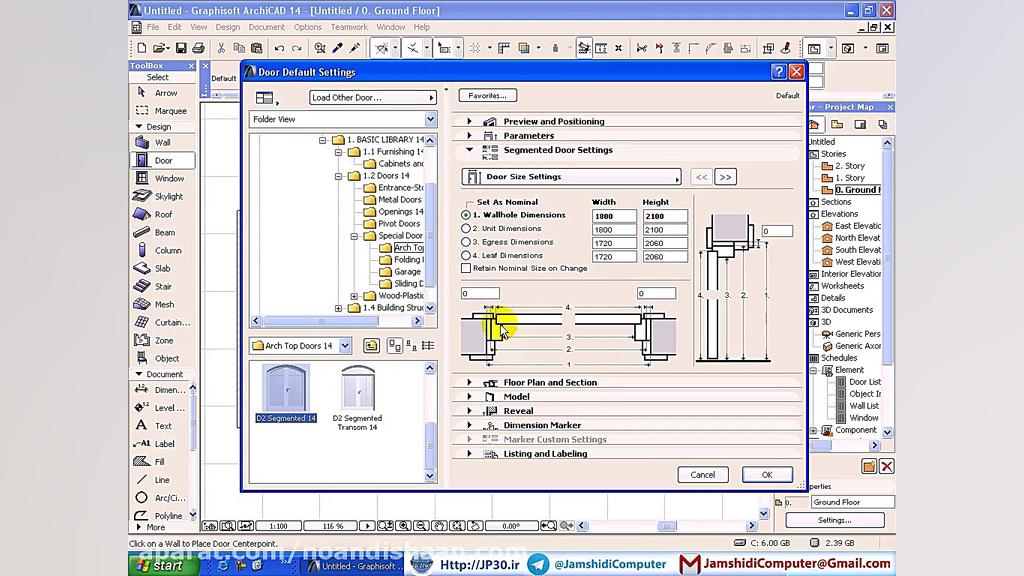Open the Folder View dropdown
This screenshot has height=576, width=1024.
click(x=342, y=119)
